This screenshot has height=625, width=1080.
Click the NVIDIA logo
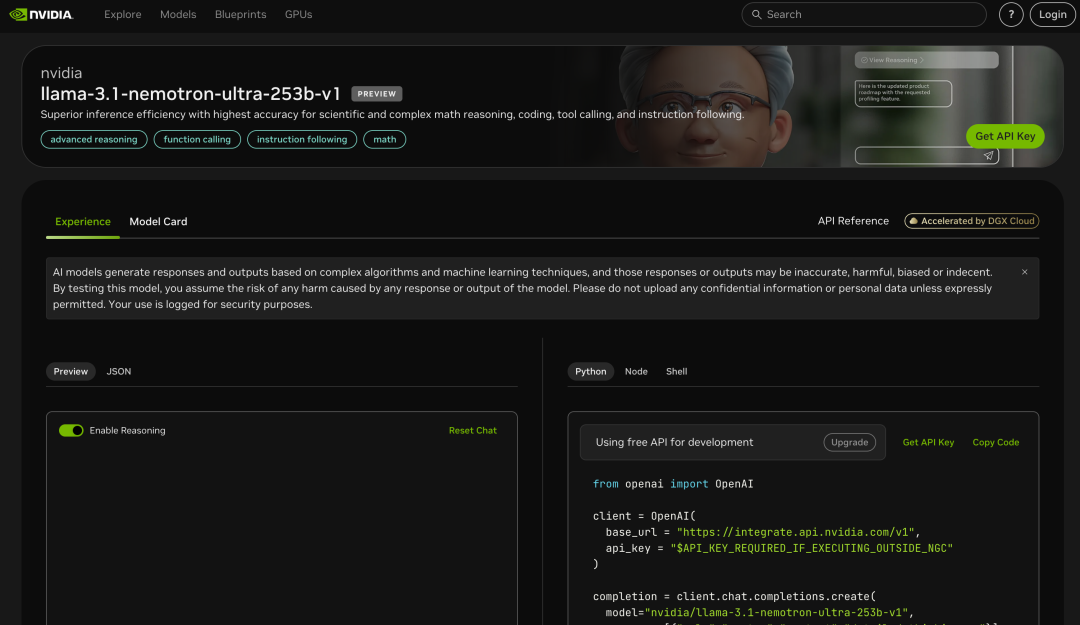tap(41, 14)
